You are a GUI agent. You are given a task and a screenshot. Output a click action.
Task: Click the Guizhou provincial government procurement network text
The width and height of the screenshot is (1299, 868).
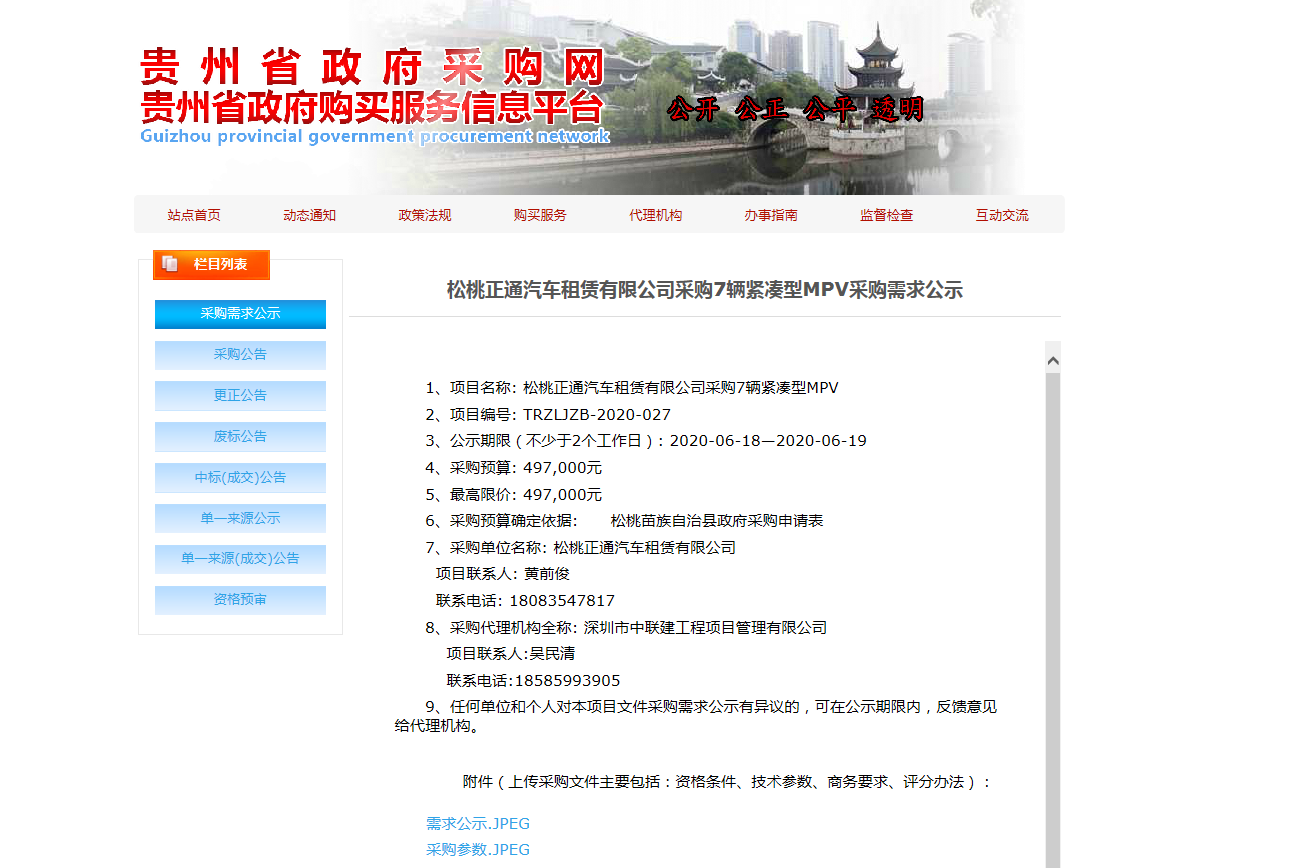pyautogui.click(x=375, y=136)
